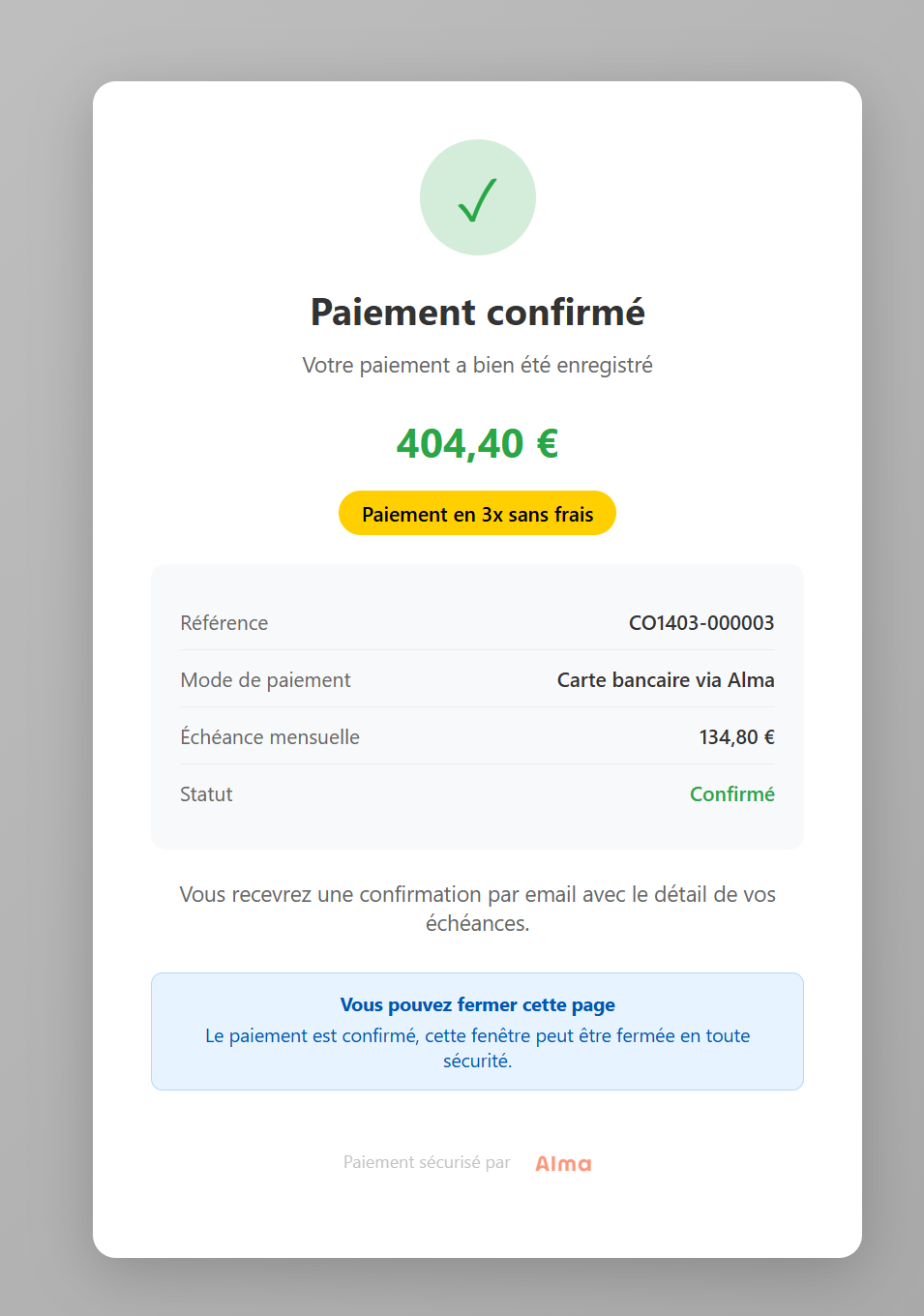Click the 'Échéance mensuelle' label
Screen dimensions: 924x1316
270,737
